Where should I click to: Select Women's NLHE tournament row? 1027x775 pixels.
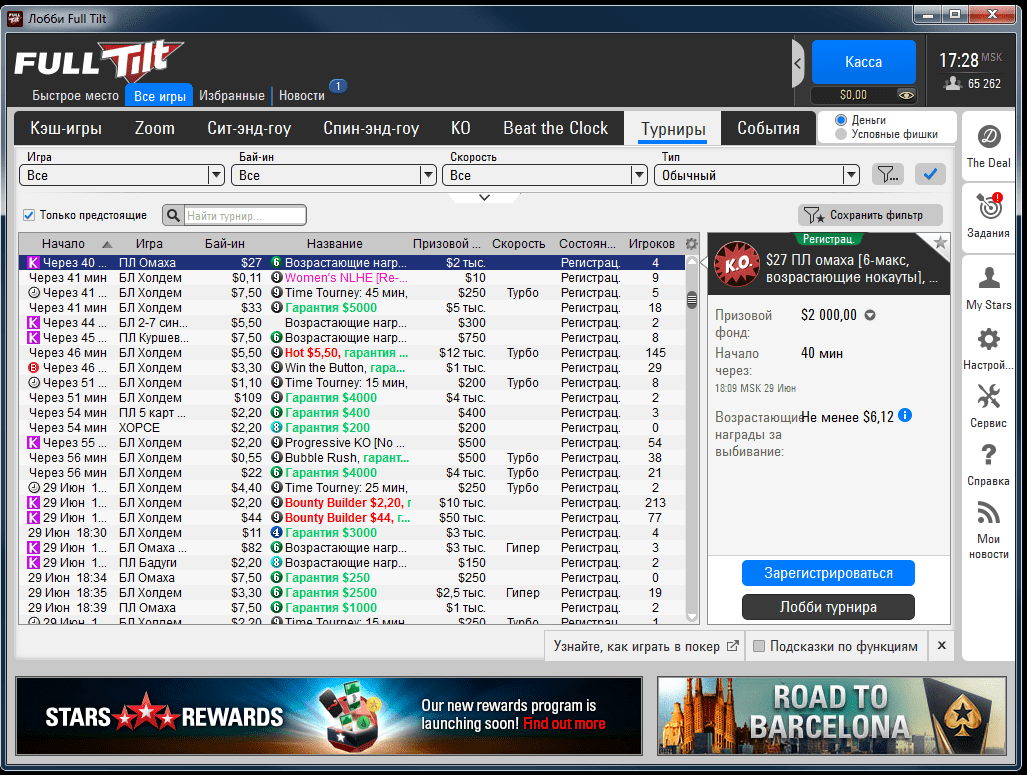pyautogui.click(x=352, y=278)
